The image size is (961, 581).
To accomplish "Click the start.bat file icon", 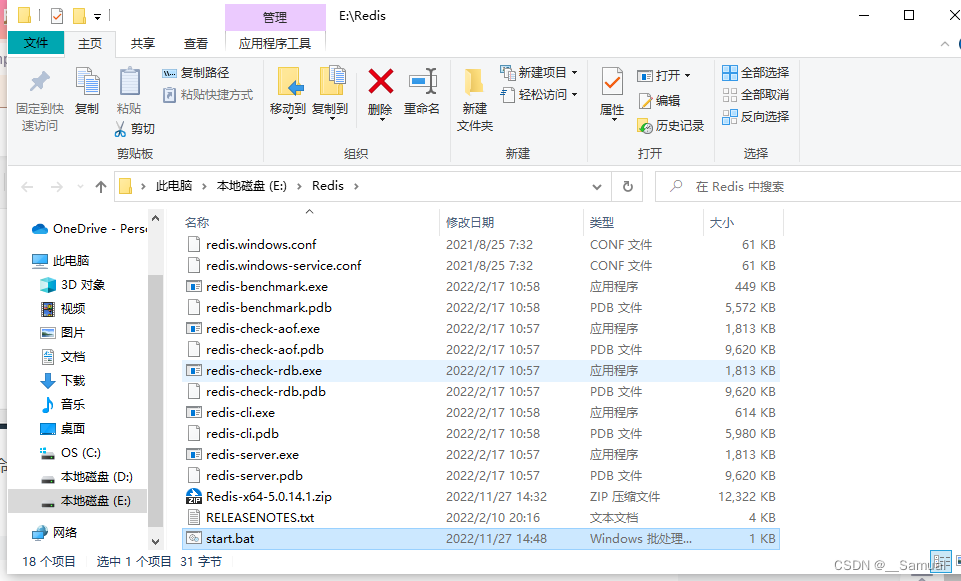I will (194, 539).
